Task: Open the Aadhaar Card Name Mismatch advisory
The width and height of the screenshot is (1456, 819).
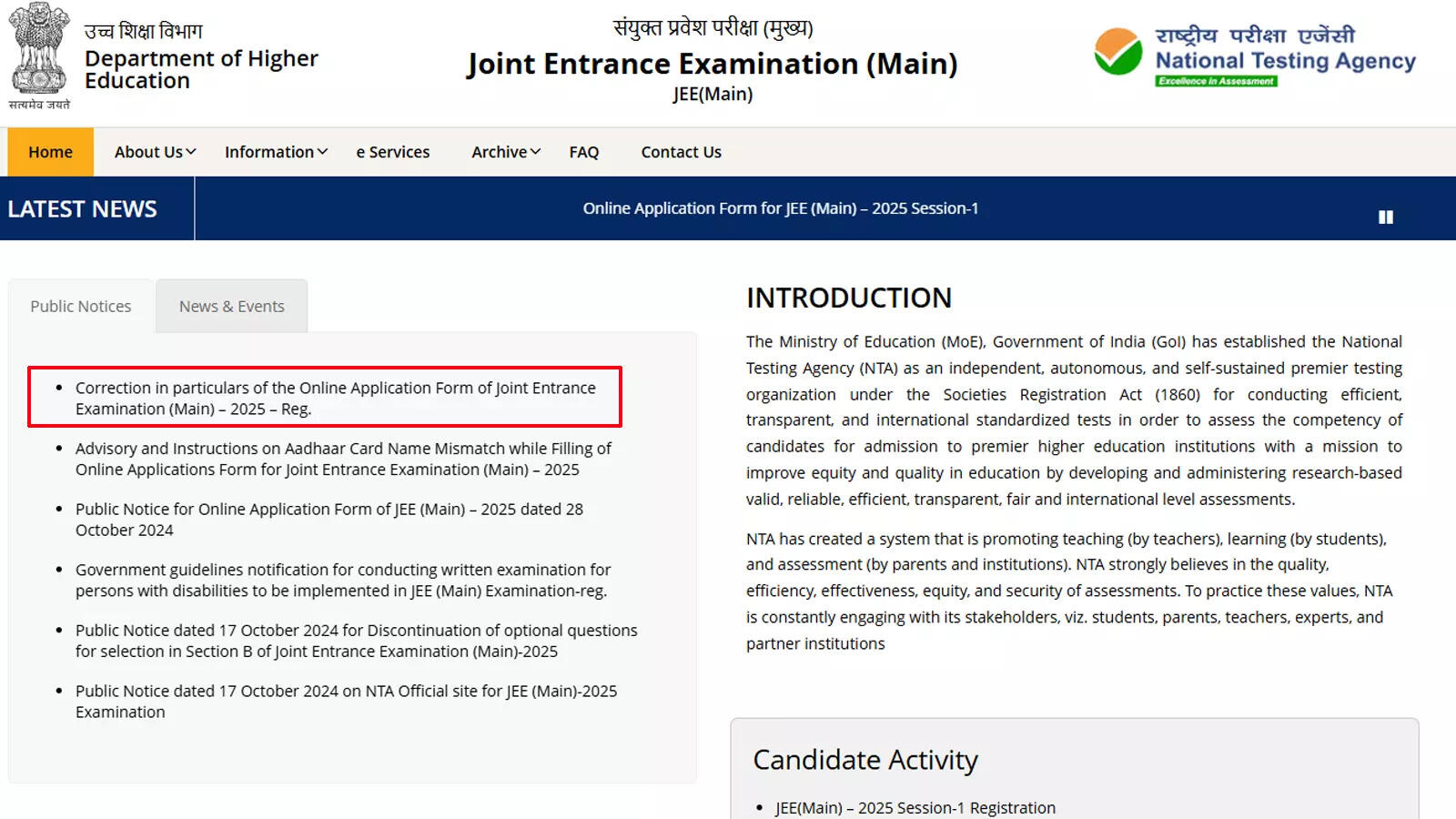Action: 341,459
